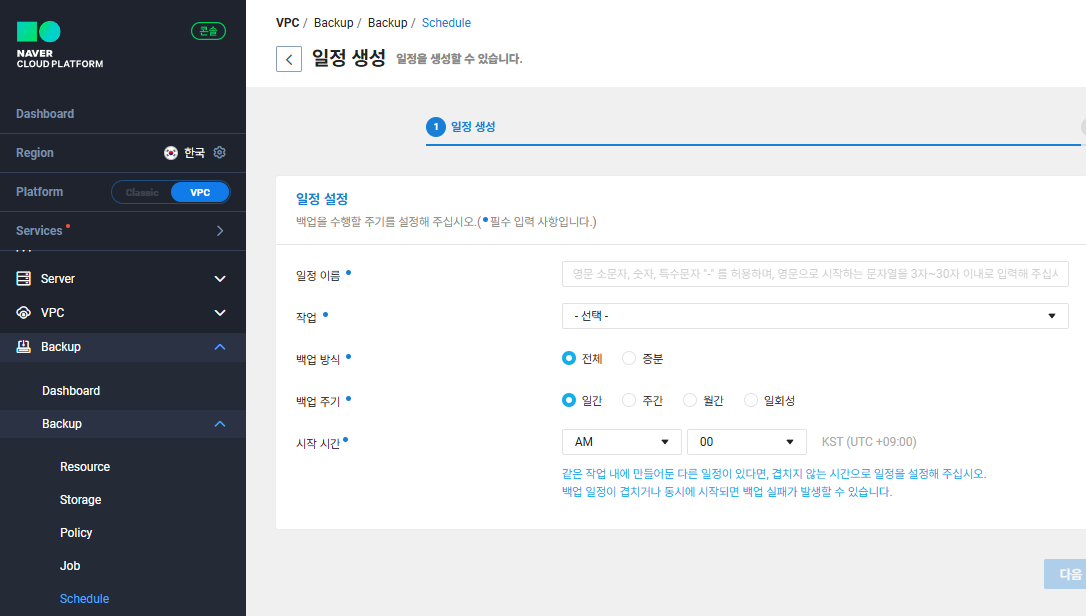
Task: Click the 일정 설정 section heading
Action: point(322,199)
